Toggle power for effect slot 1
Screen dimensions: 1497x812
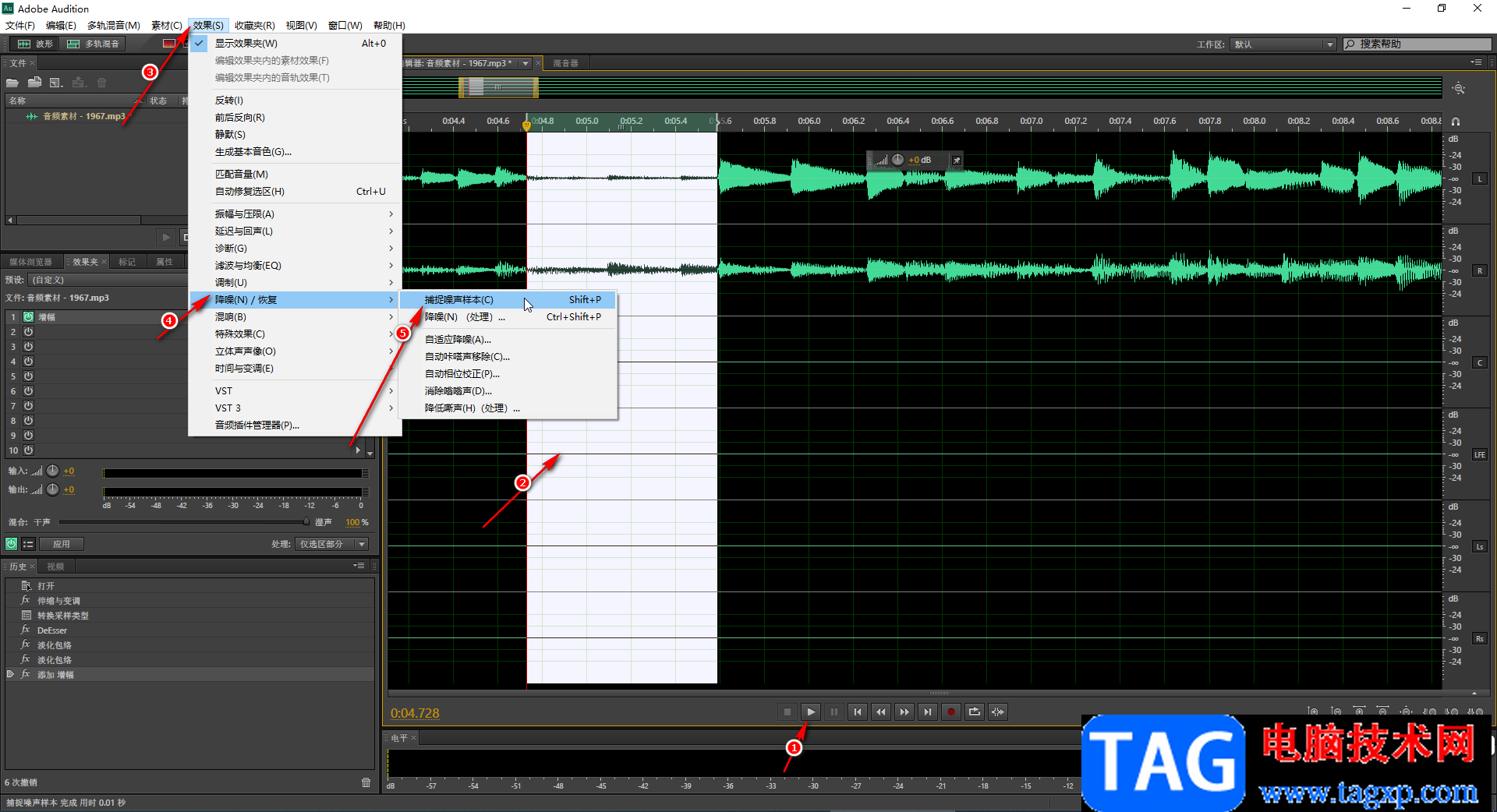28,317
